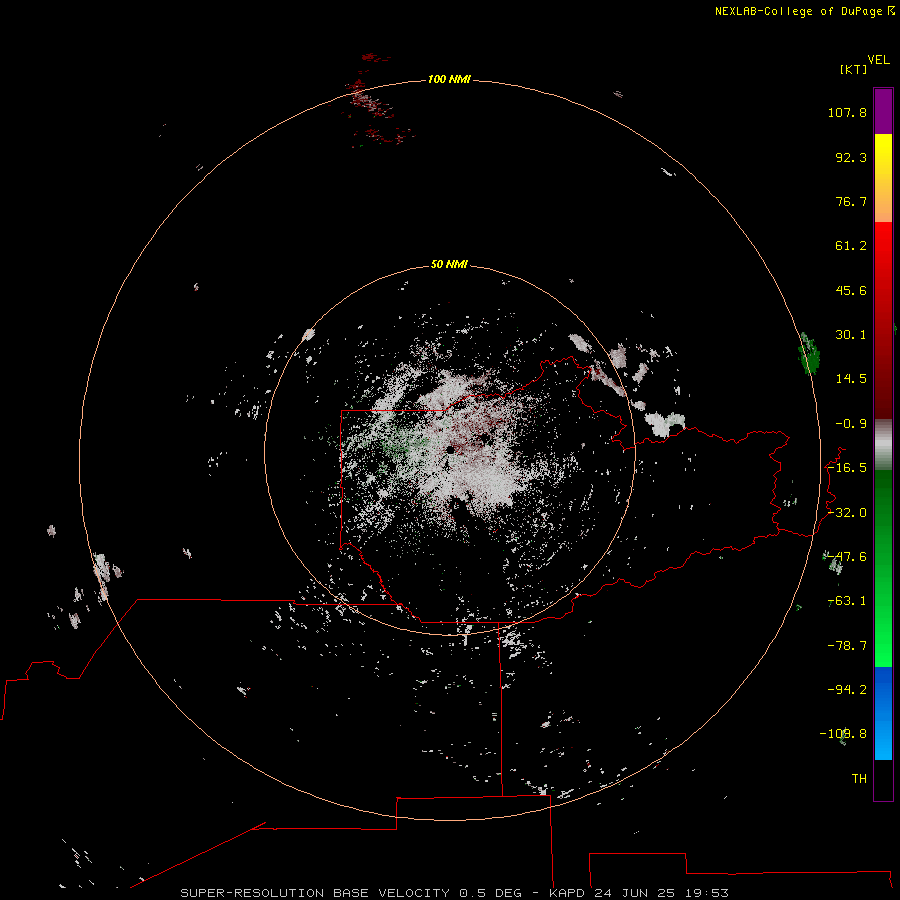Click the radar site center dot

pos(451,451)
